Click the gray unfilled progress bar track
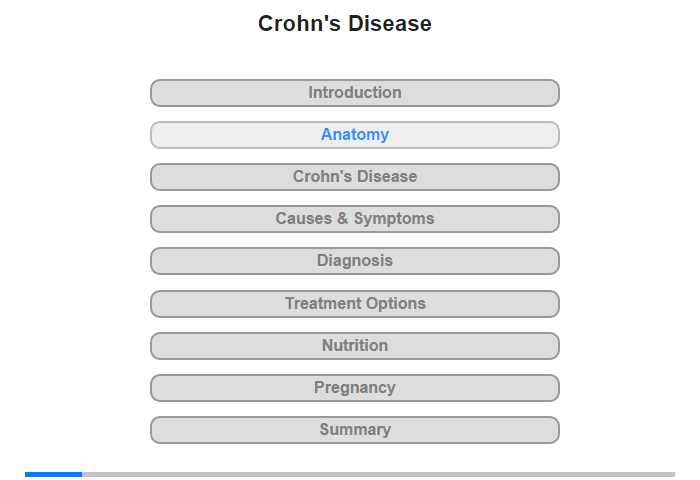The width and height of the screenshot is (700, 480). pos(378,474)
